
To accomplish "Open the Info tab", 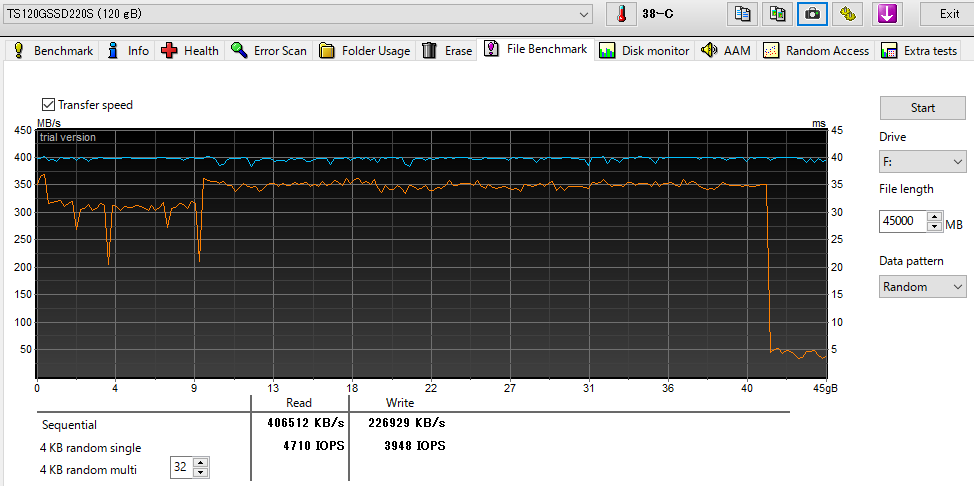I will pyautogui.click(x=128, y=51).
